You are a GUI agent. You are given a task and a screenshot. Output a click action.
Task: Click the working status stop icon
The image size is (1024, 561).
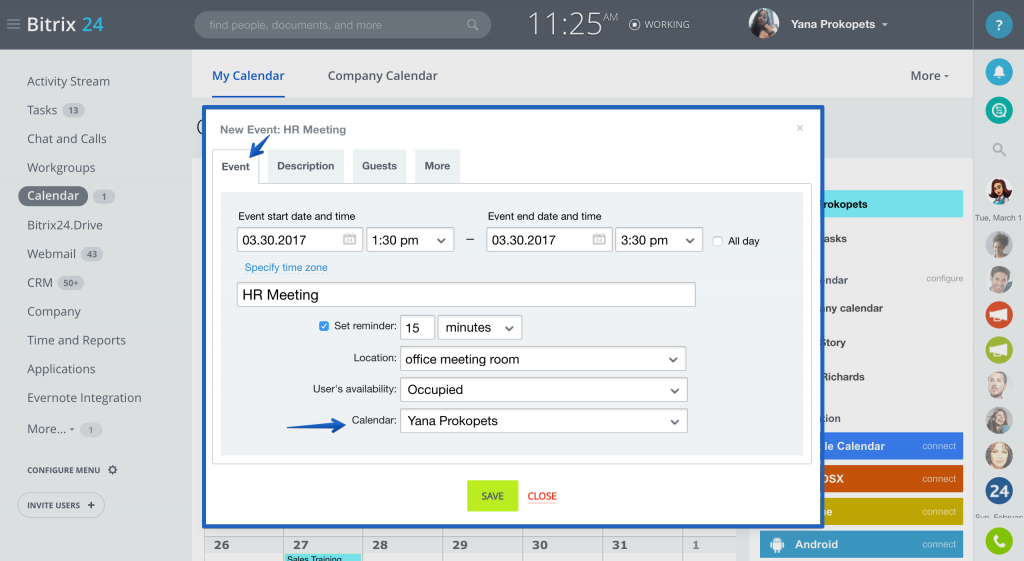634,25
